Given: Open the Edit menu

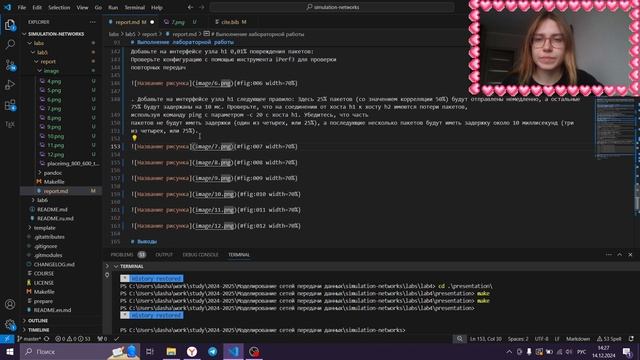Looking at the screenshot, I should 37,7.
